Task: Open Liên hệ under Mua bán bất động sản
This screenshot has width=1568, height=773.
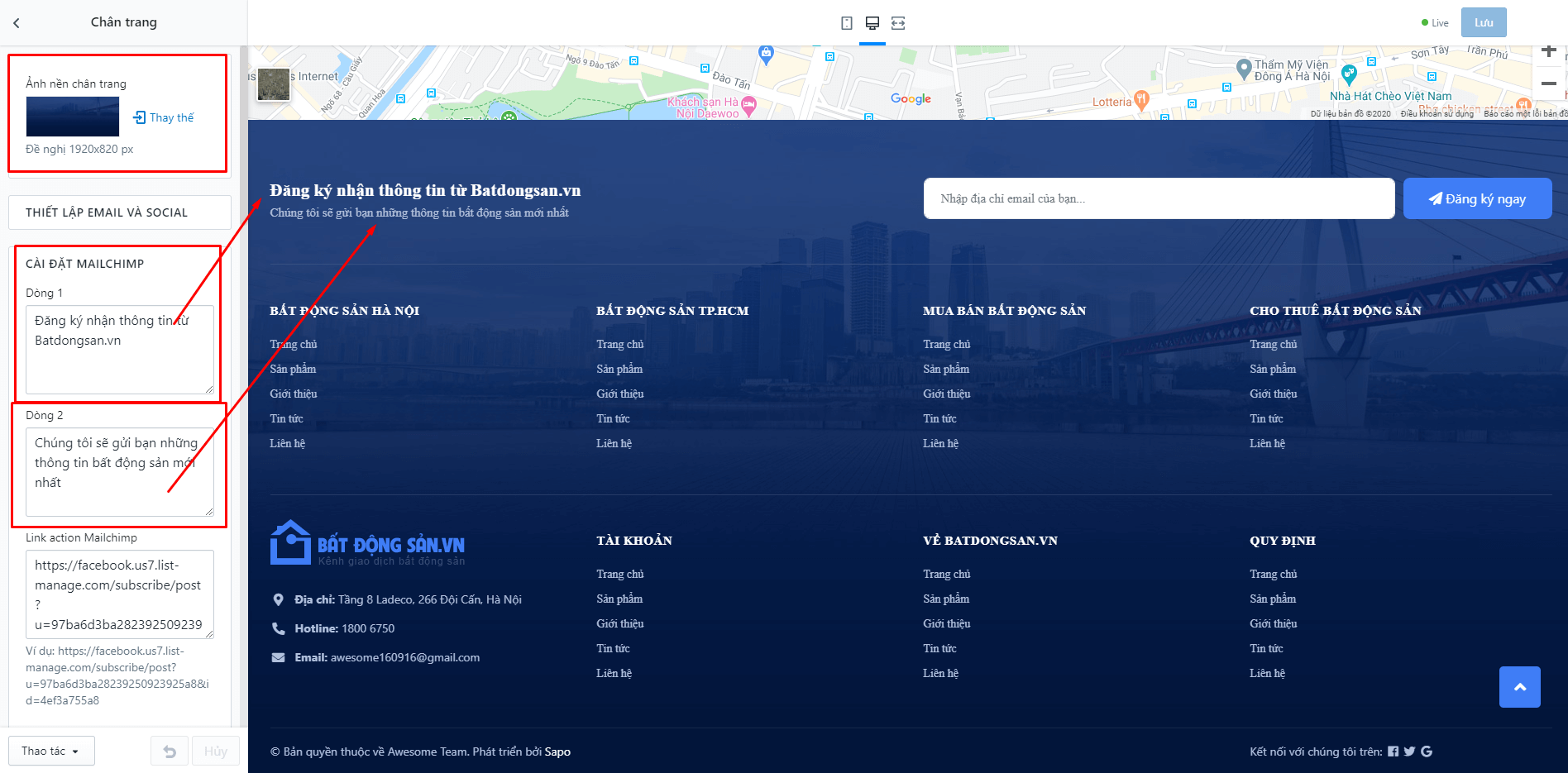Action: pyautogui.click(x=941, y=443)
